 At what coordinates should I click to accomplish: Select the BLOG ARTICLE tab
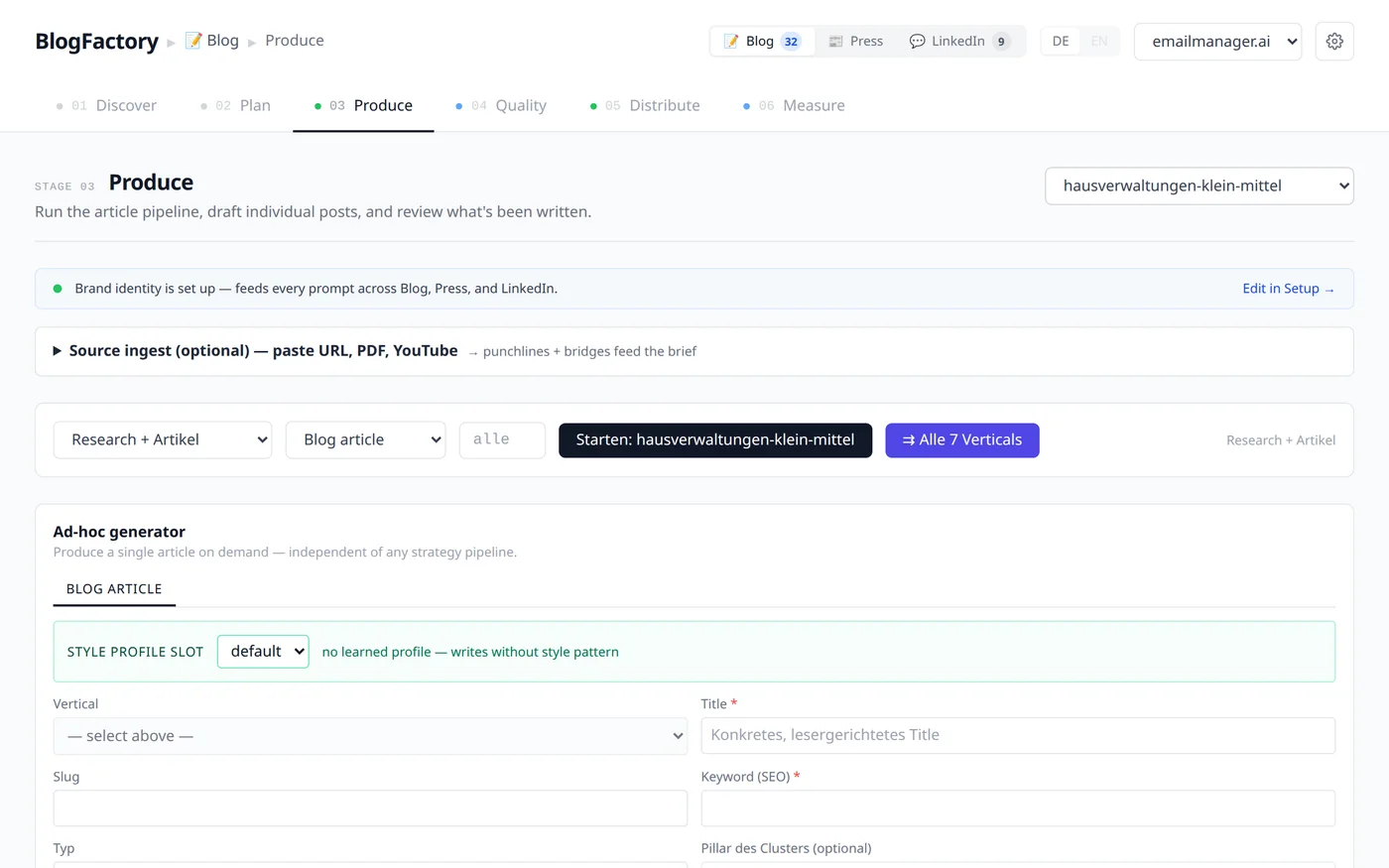tap(114, 589)
